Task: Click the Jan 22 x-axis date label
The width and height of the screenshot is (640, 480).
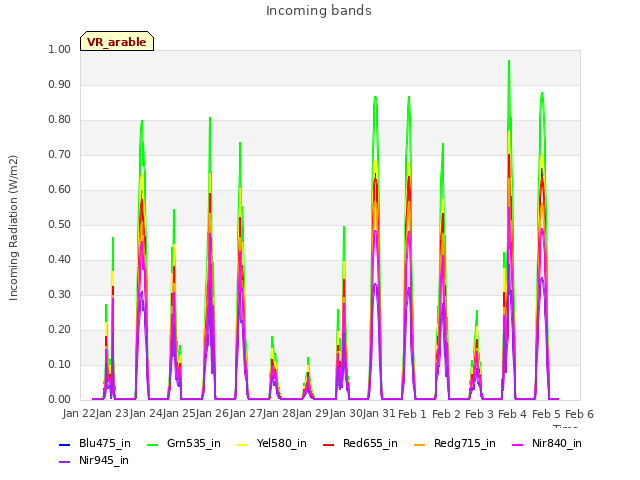Action: pos(79,414)
